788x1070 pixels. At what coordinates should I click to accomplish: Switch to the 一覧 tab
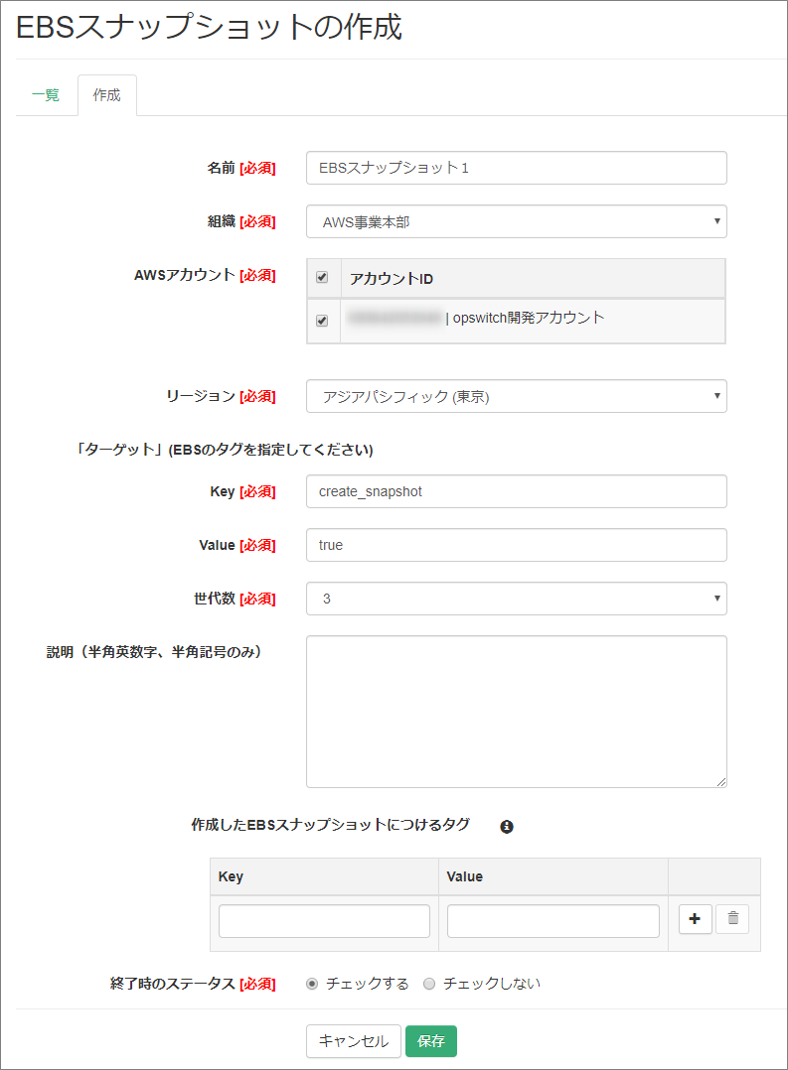point(45,96)
